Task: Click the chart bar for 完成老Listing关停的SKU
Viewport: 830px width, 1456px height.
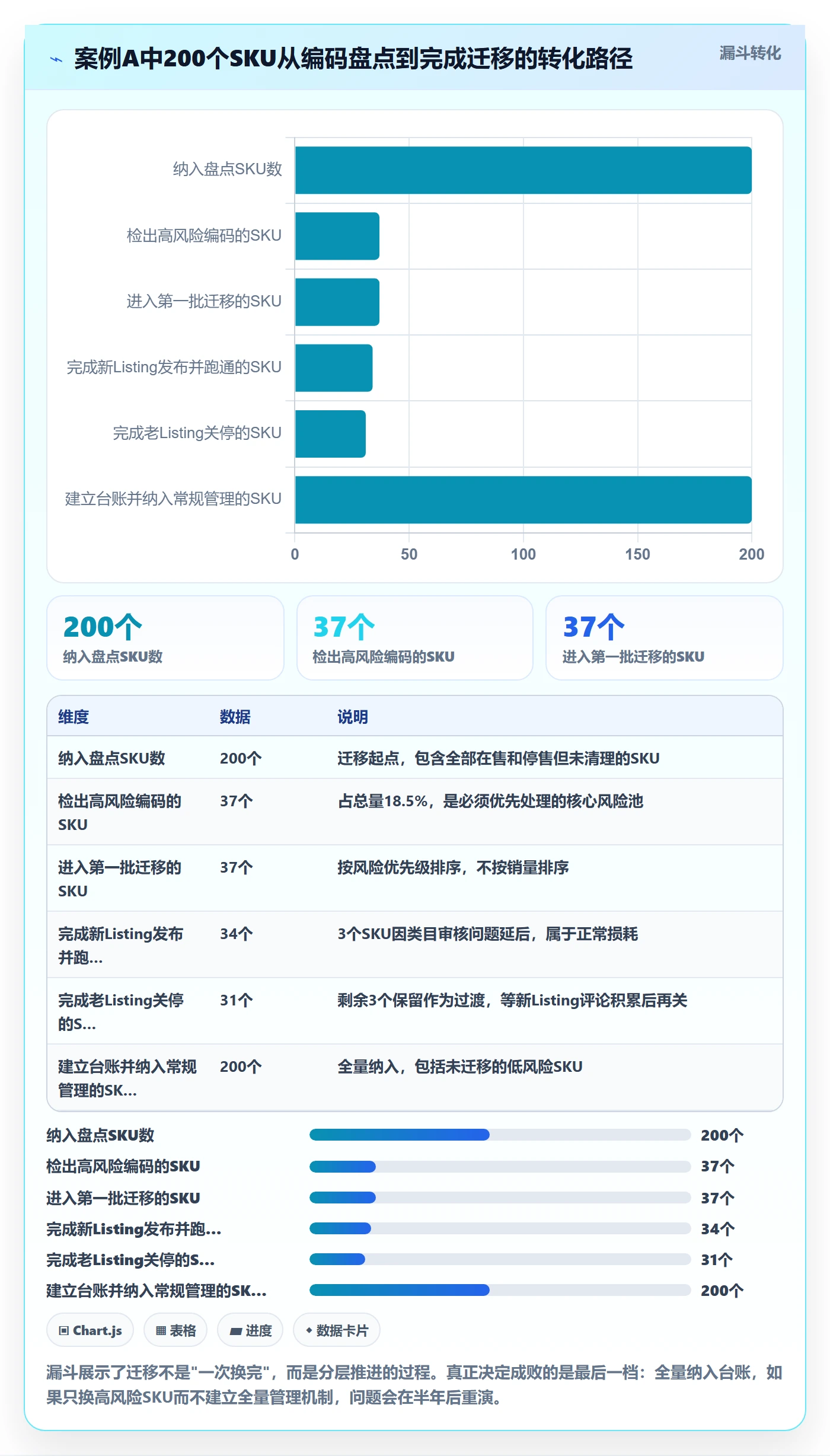Action: tap(330, 433)
